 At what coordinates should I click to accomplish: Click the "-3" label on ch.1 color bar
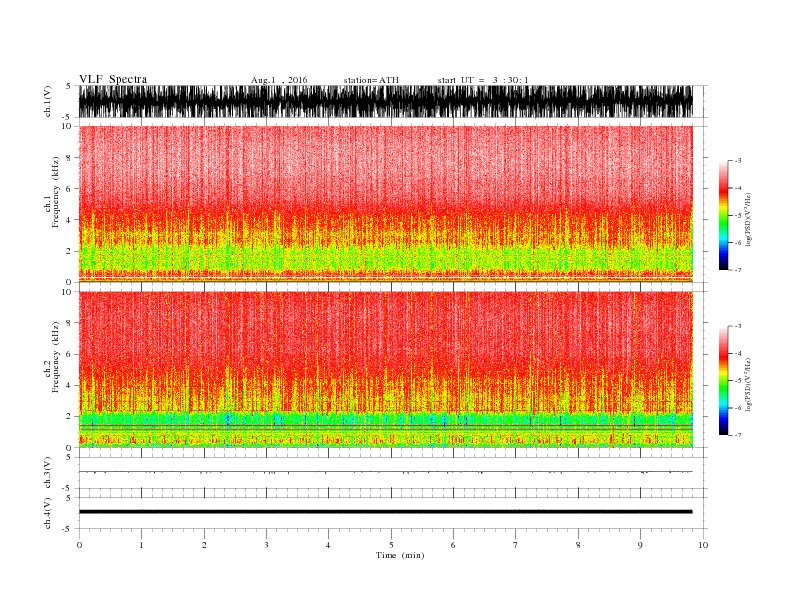click(738, 161)
